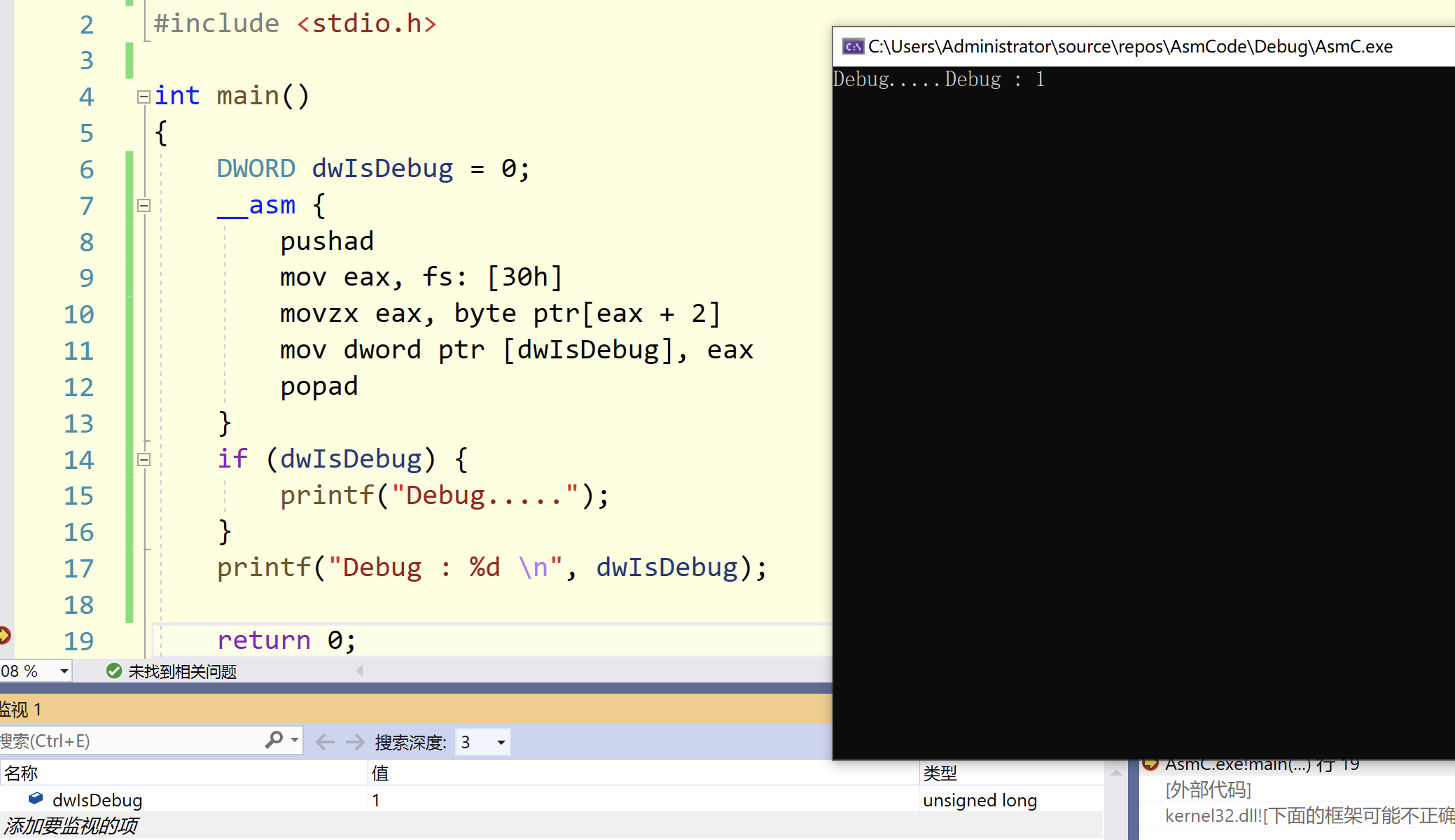
Task: Select the Watch 1 panel title
Action: pos(20,710)
